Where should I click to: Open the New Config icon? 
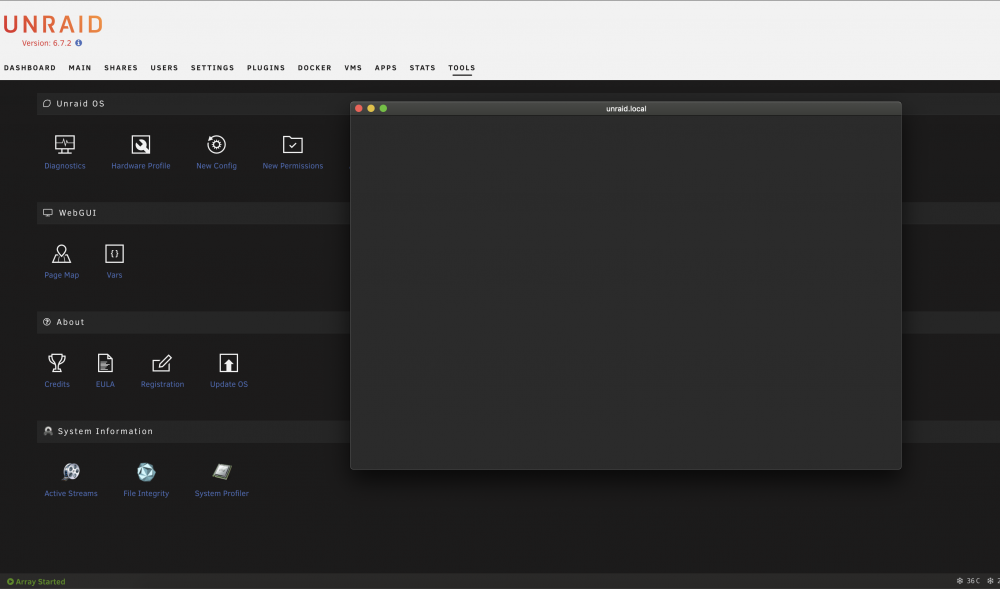(x=217, y=144)
